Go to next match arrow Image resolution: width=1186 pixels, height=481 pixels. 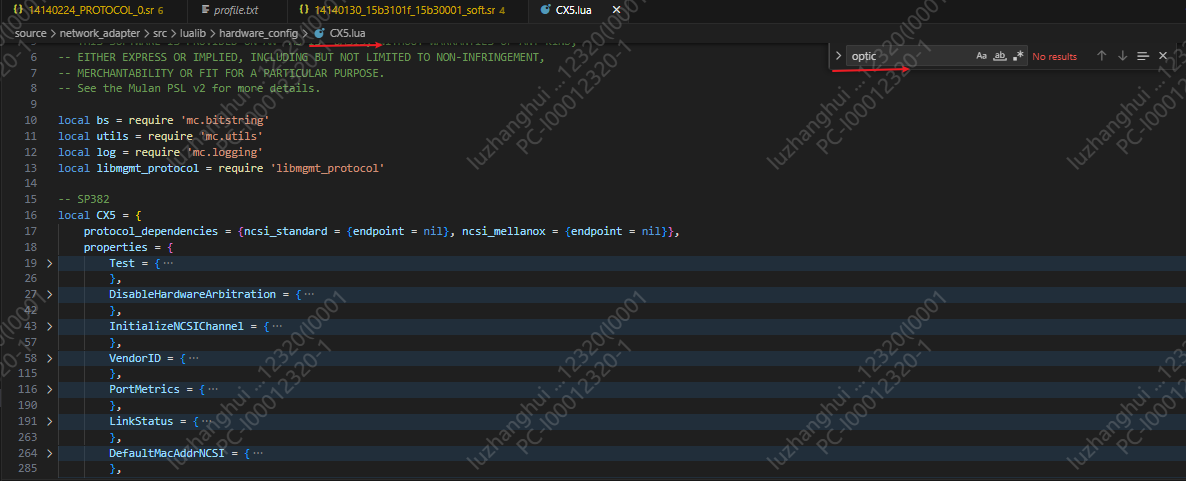(x=1122, y=56)
